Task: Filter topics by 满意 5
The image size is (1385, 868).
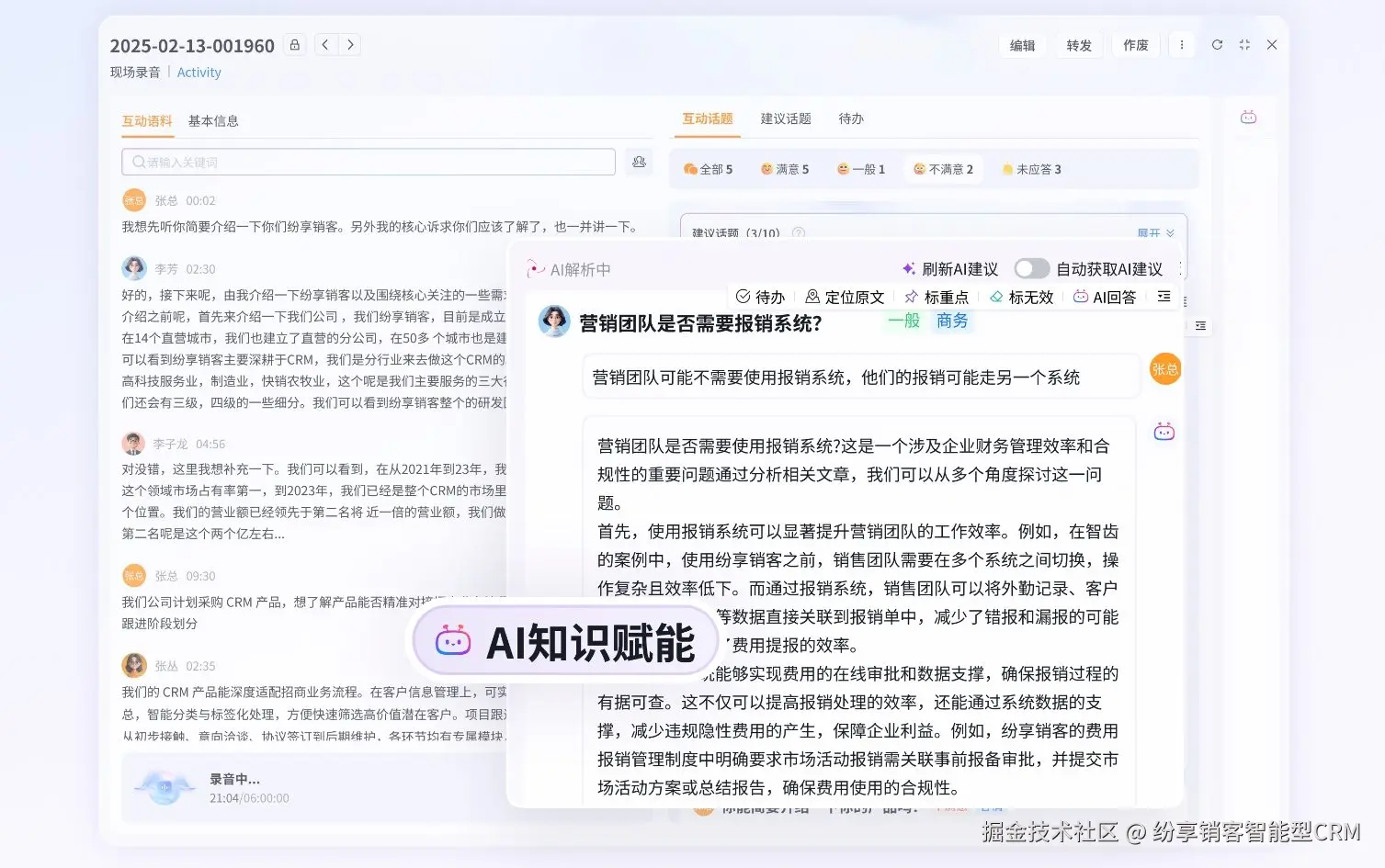Action: pos(785,169)
